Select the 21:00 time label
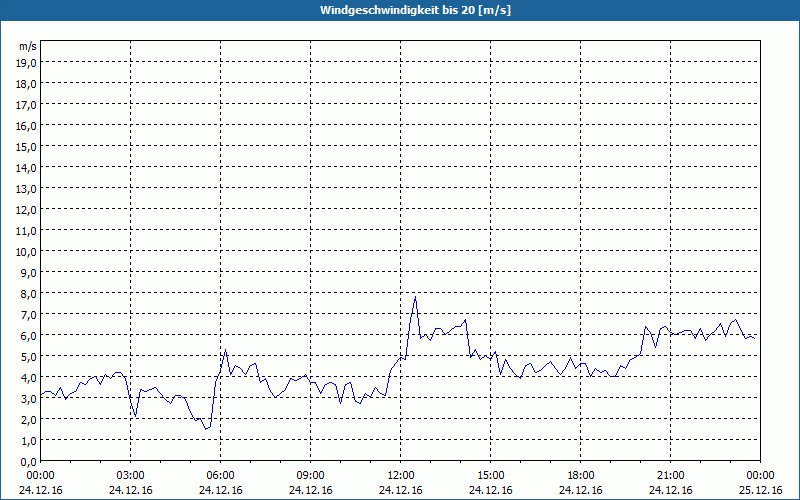The width and height of the screenshot is (800, 500). click(x=670, y=476)
